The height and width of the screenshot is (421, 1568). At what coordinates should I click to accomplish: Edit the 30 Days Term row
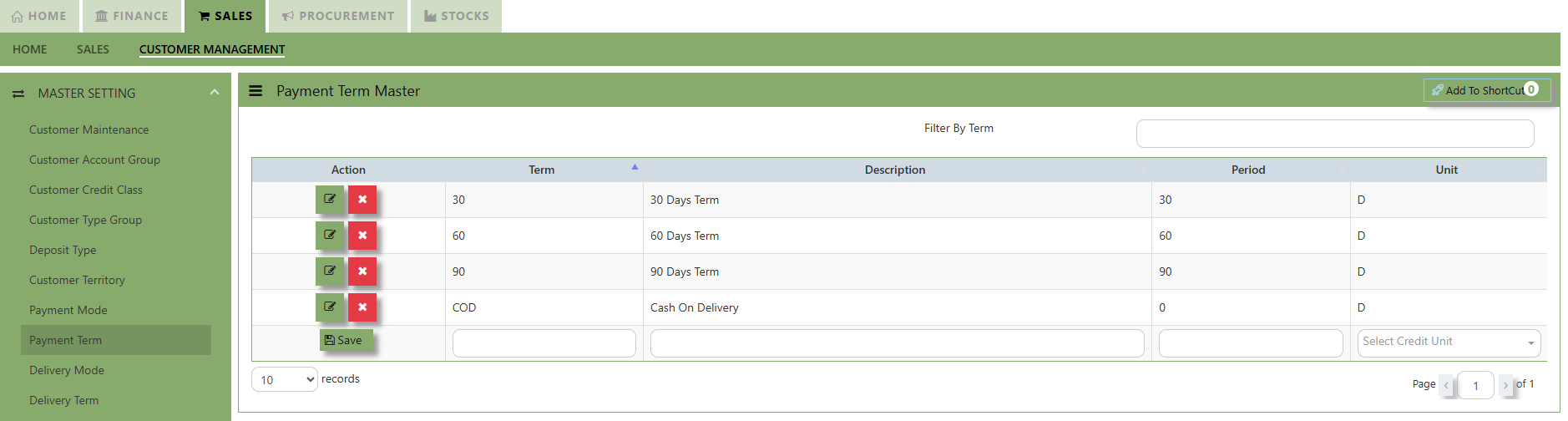click(x=330, y=200)
